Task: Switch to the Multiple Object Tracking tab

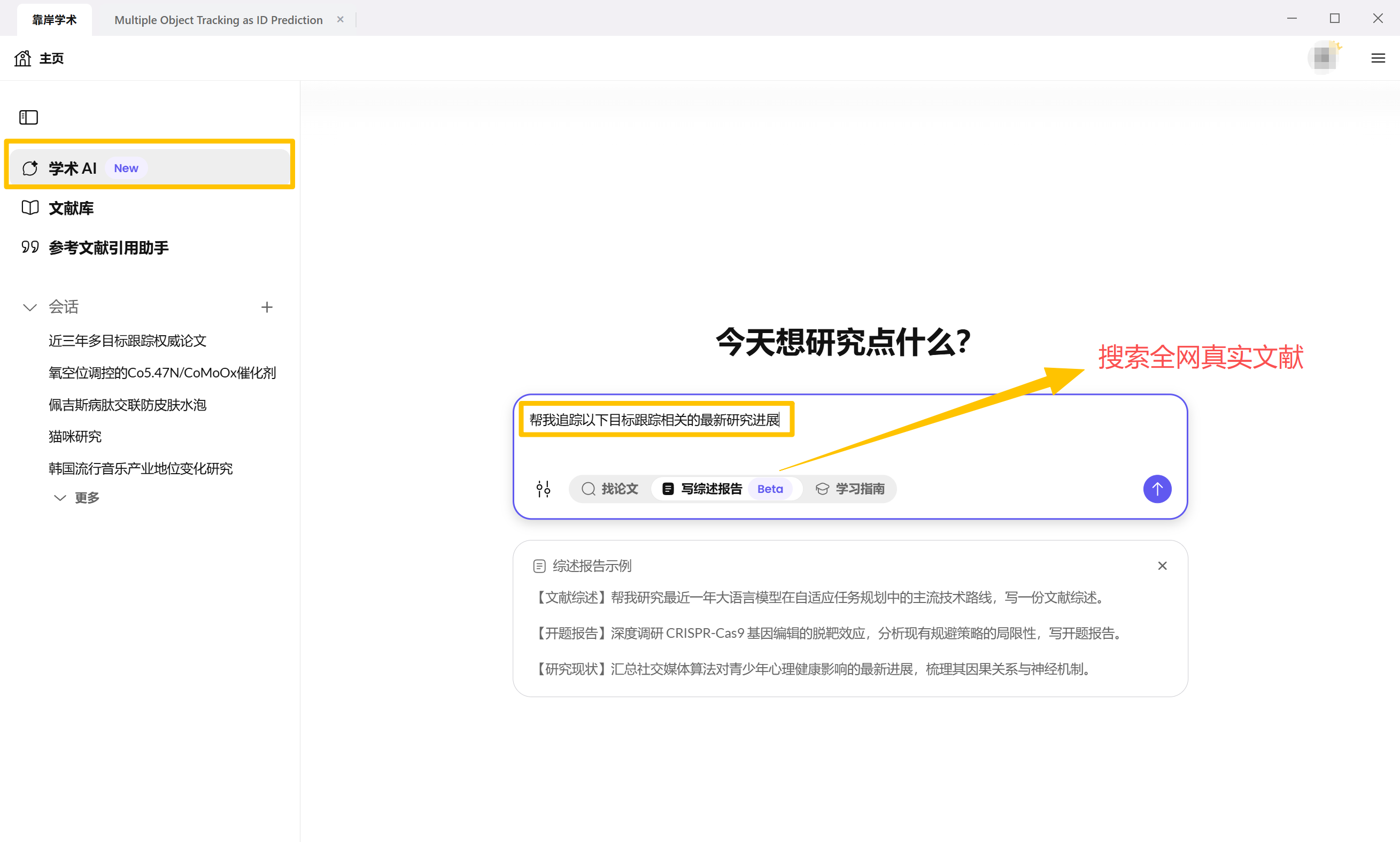Action: pyautogui.click(x=218, y=19)
